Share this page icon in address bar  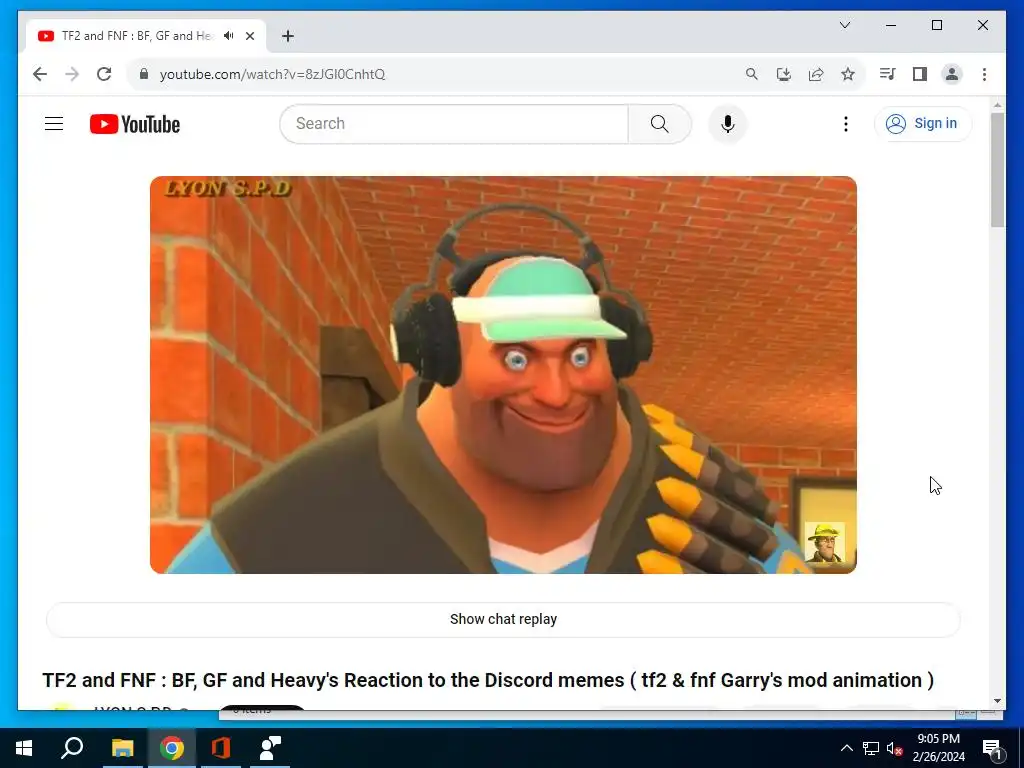pos(816,74)
